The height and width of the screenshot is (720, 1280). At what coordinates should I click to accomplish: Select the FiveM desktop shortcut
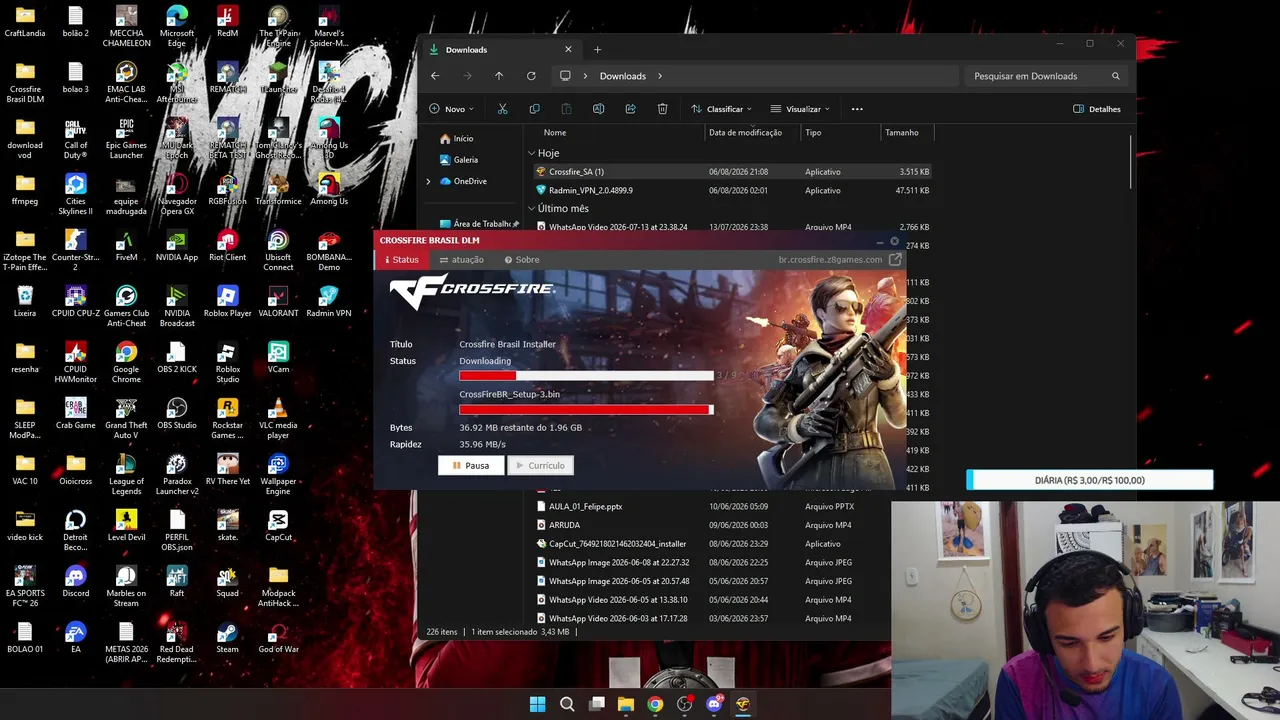tap(126, 246)
